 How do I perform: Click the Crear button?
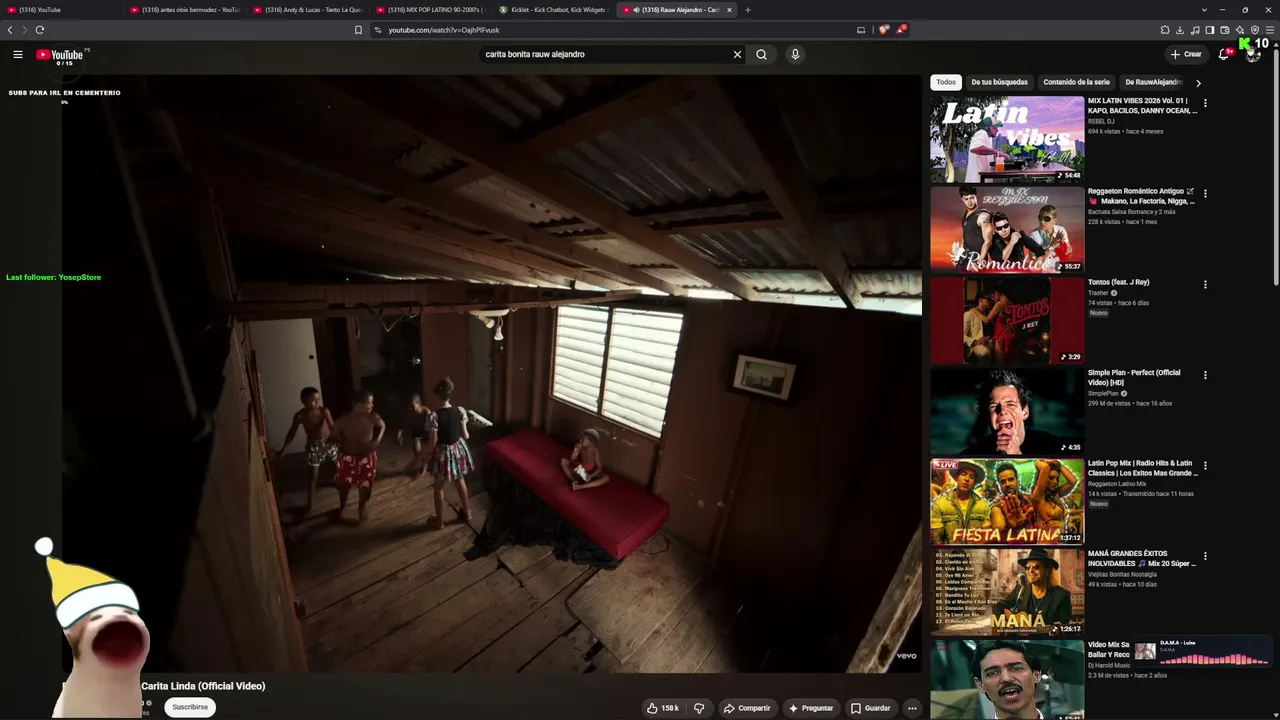[x=1186, y=54]
